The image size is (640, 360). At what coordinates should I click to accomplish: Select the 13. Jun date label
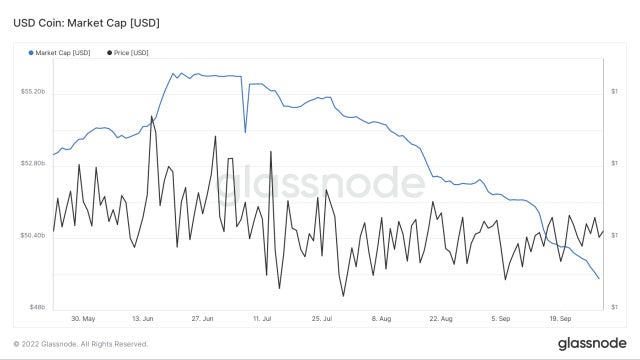143,318
